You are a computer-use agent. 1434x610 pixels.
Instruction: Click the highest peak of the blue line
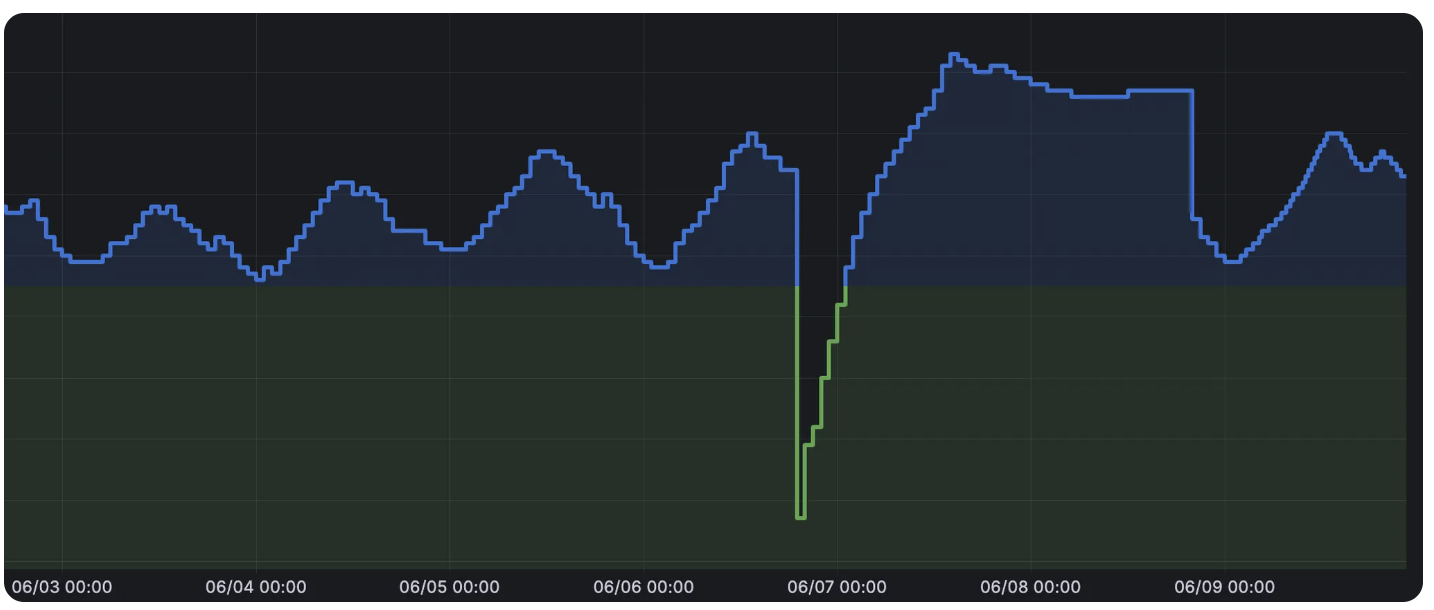tap(953, 55)
